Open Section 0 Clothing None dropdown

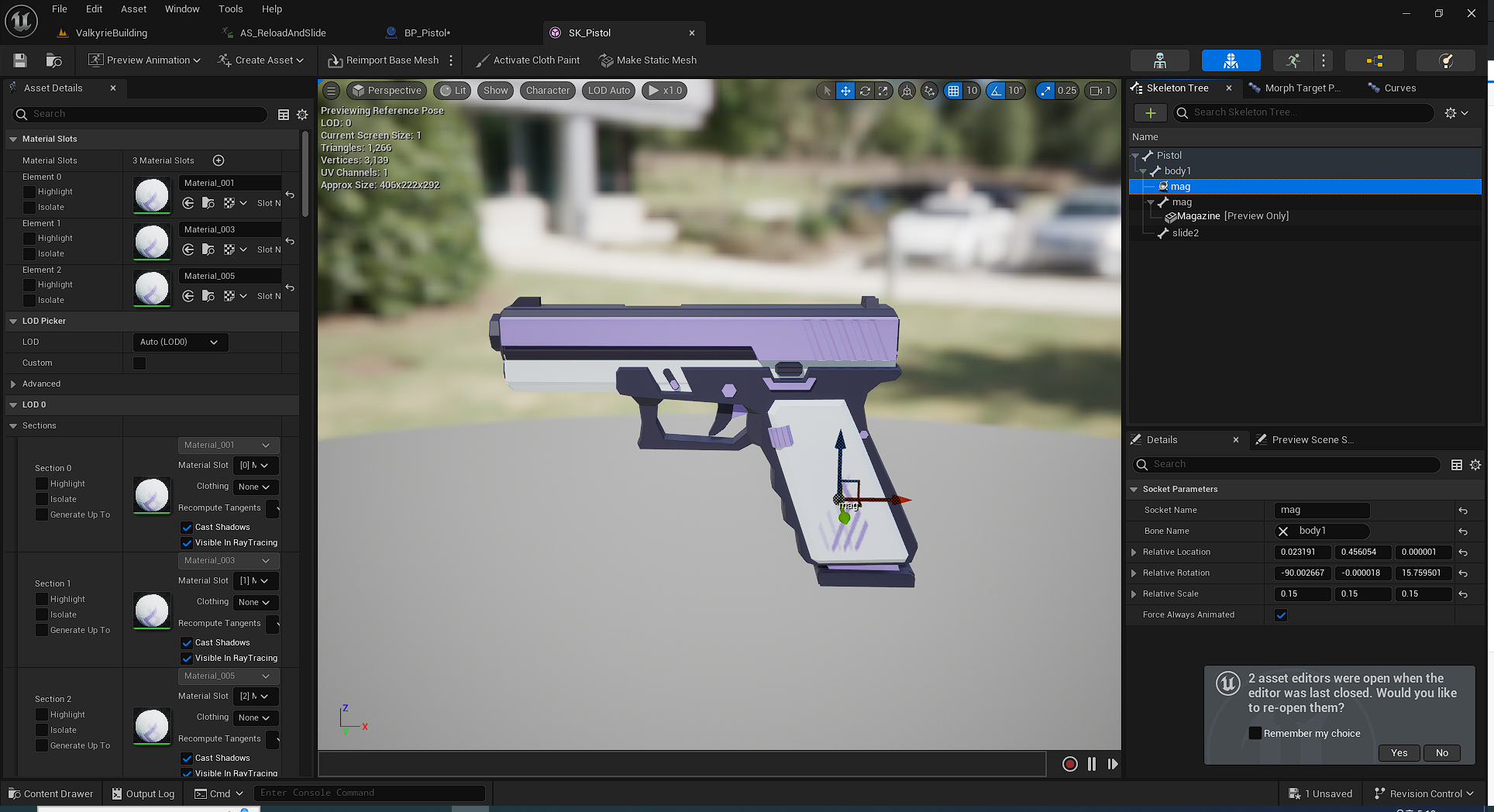[x=255, y=487]
